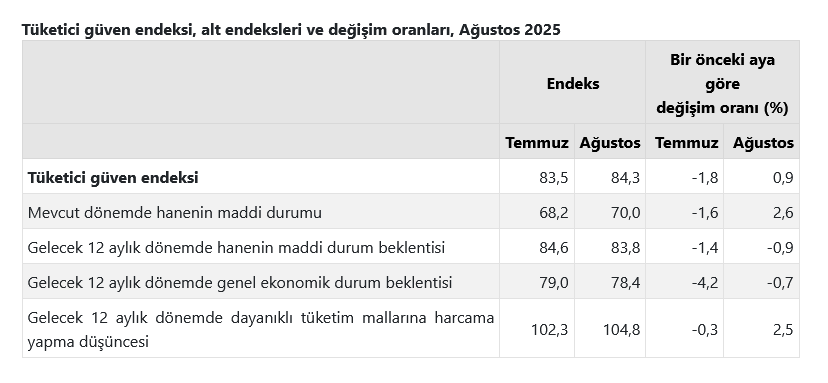
Task: Click the Bir önceki aya göre değişim oranı header
Action: pos(722,83)
